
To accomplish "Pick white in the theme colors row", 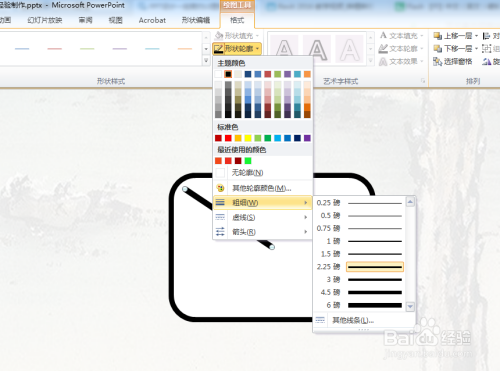I will click(218, 74).
